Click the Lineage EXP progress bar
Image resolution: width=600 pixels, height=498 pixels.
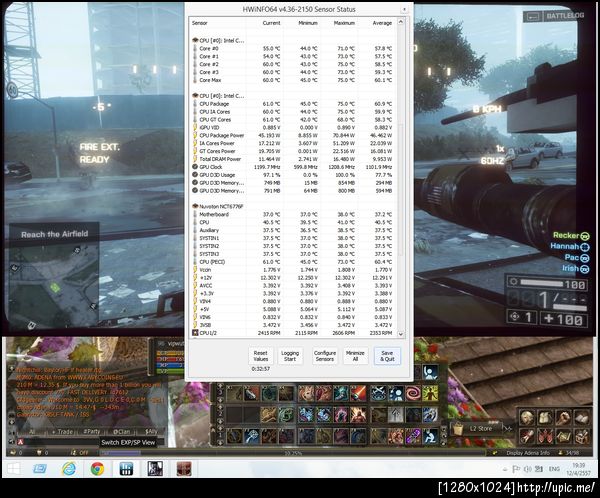coord(293,453)
